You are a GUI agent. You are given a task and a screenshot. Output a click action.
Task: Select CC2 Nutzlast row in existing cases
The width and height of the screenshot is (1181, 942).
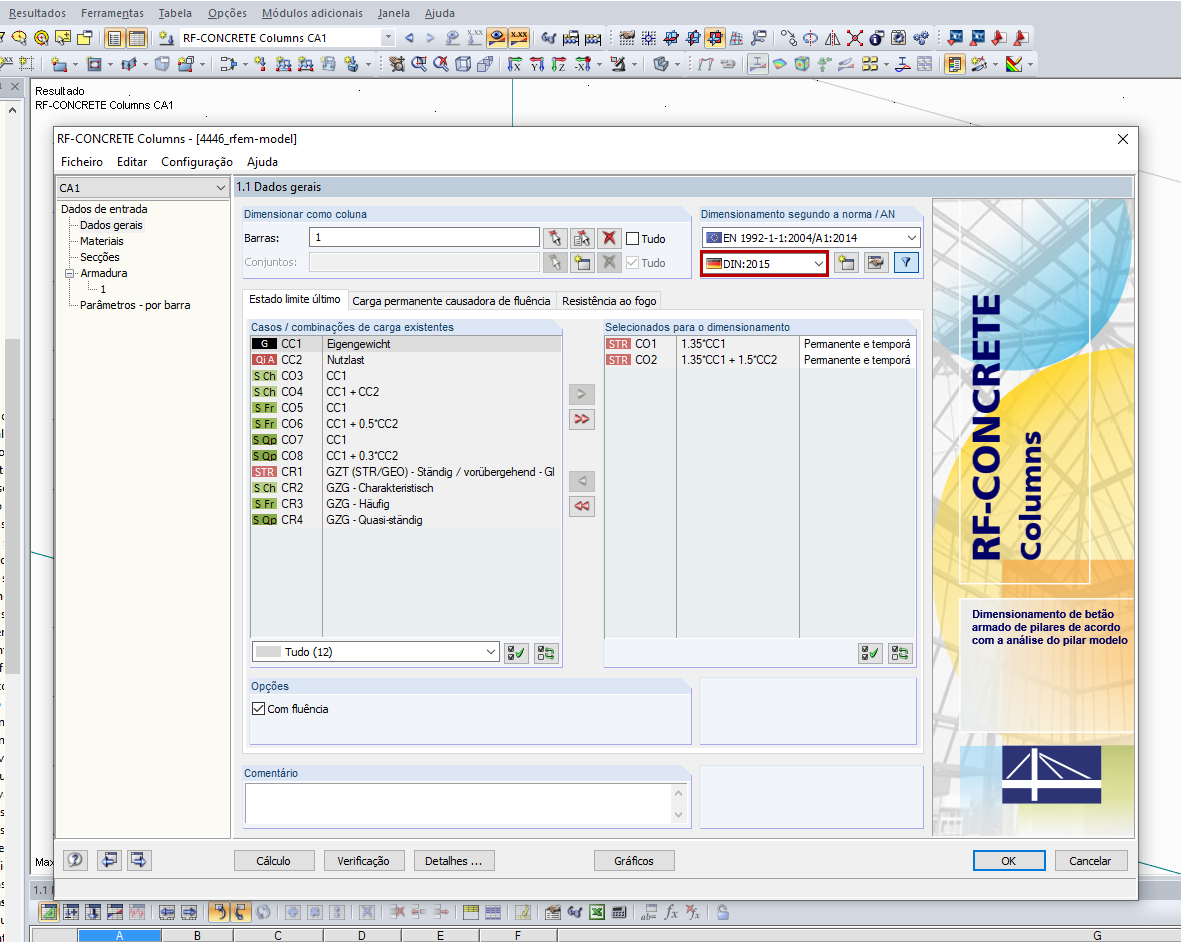pyautogui.click(x=406, y=360)
